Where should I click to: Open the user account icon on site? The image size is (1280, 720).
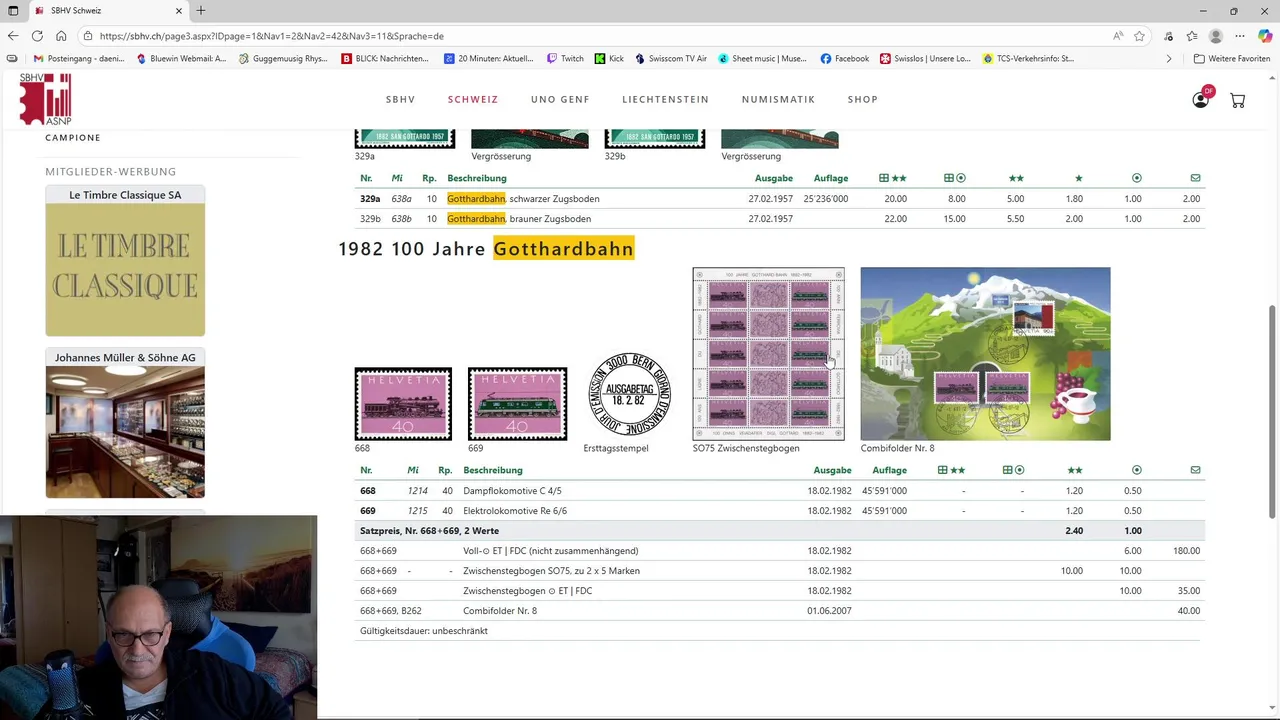1201,99
